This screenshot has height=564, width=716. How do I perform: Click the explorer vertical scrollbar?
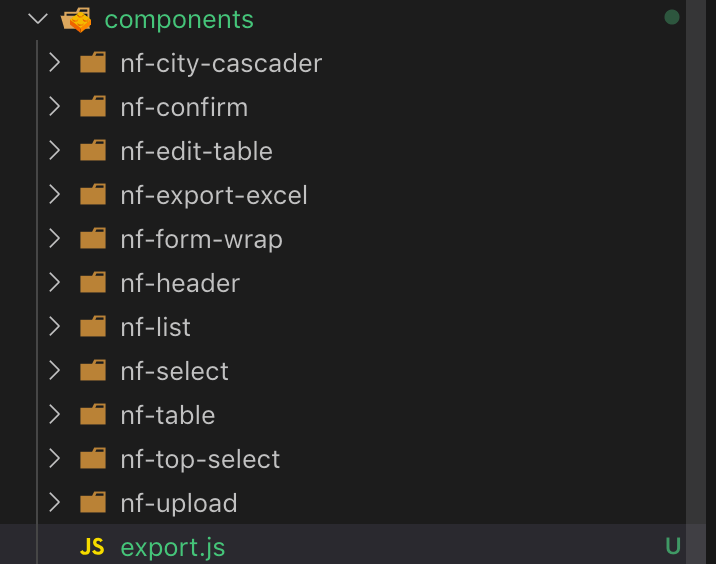pos(696,282)
